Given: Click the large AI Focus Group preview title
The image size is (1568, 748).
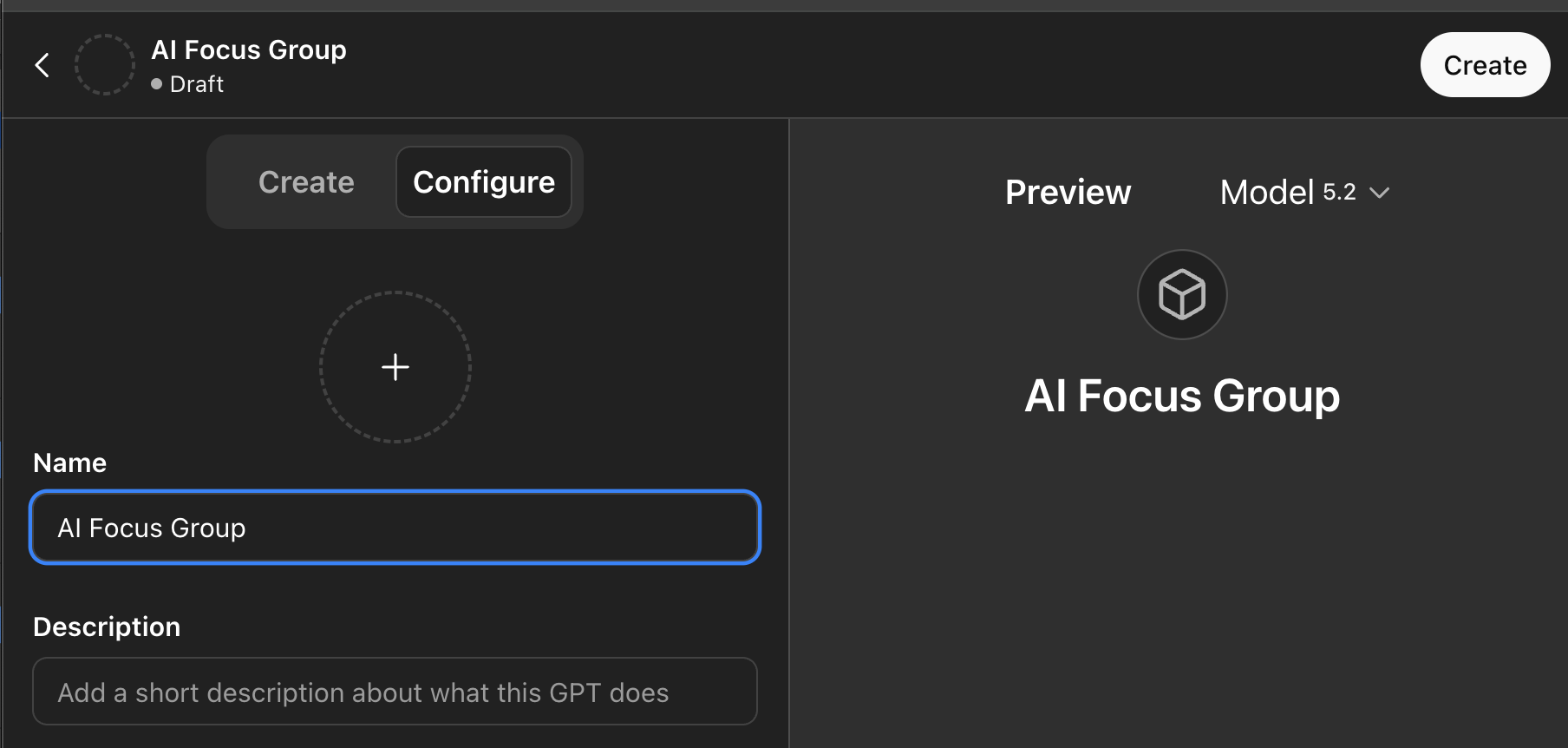Looking at the screenshot, I should click(1182, 397).
